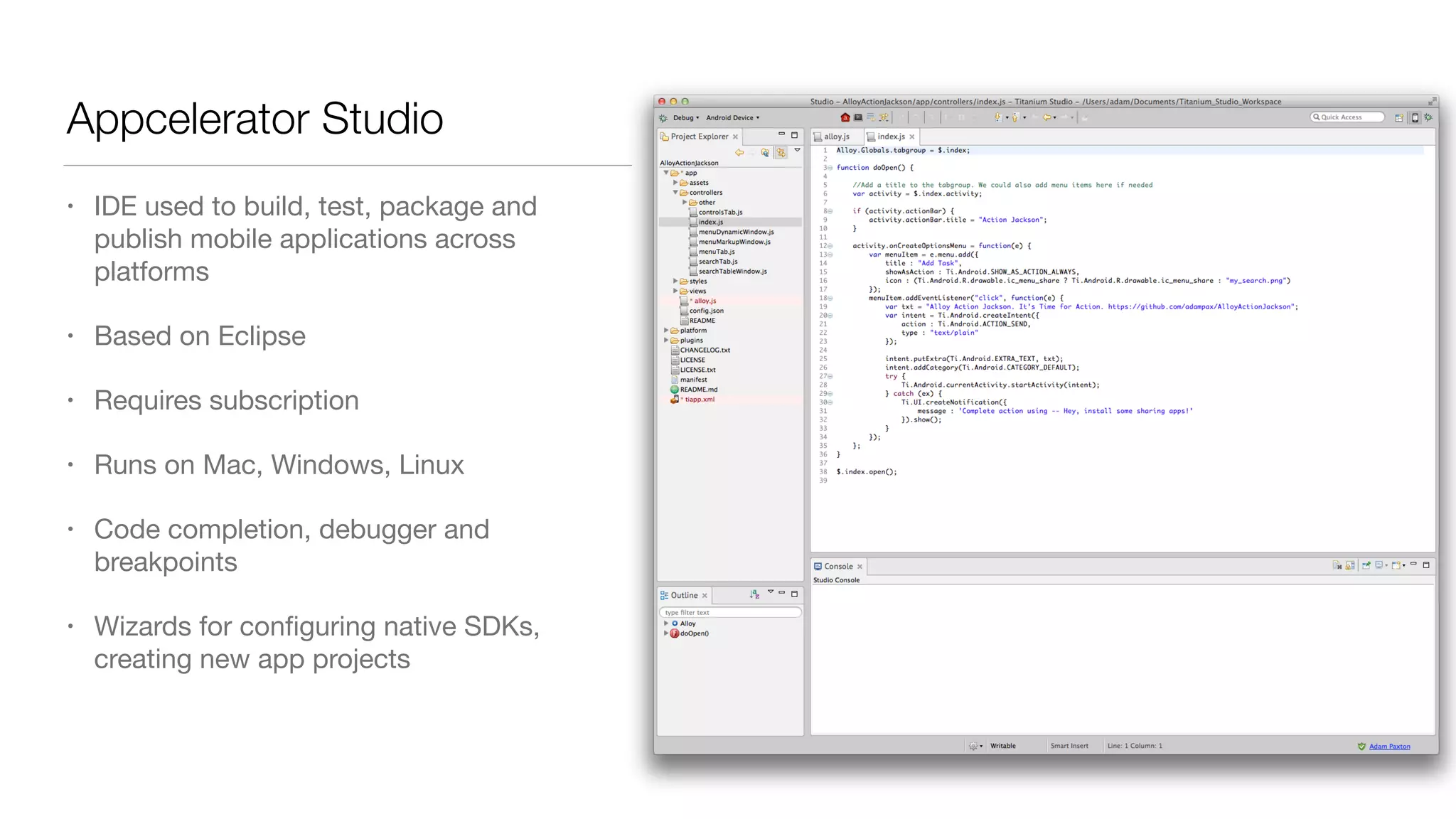Click the Debug bug icon in the toolbar

point(663,118)
